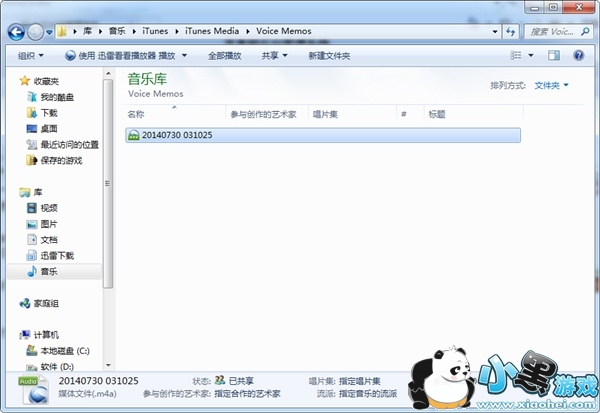Open the 文档 library
This screenshot has width=600, height=413.
[49, 240]
